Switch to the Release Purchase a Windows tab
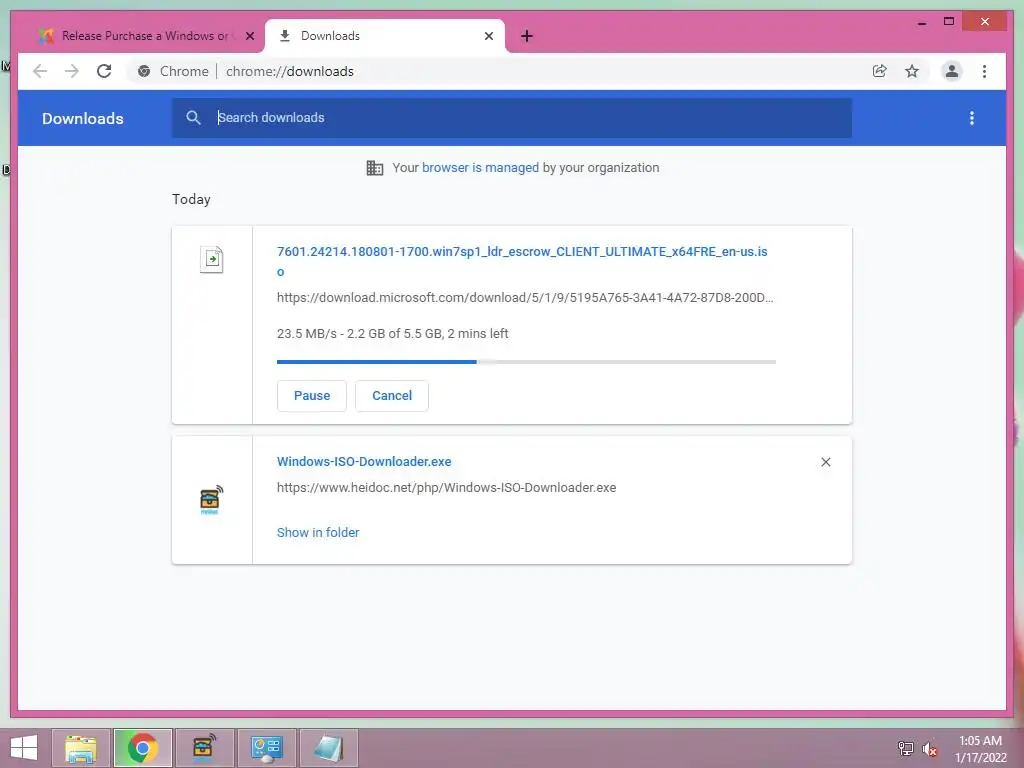The width and height of the screenshot is (1024, 768). 144,36
